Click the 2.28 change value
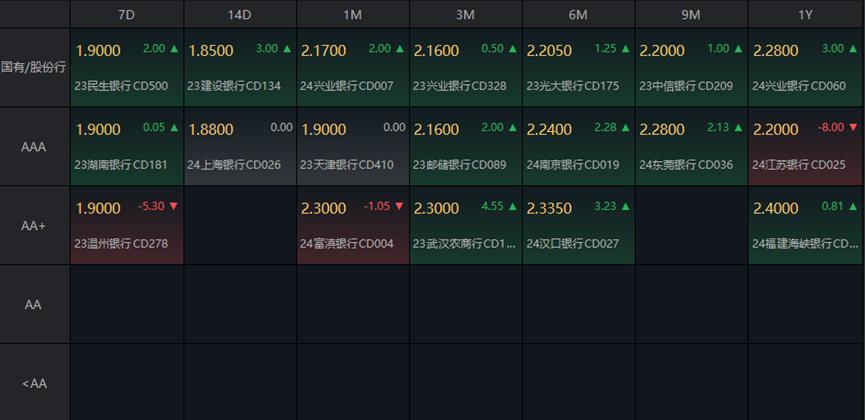The width and height of the screenshot is (865, 420). click(606, 127)
